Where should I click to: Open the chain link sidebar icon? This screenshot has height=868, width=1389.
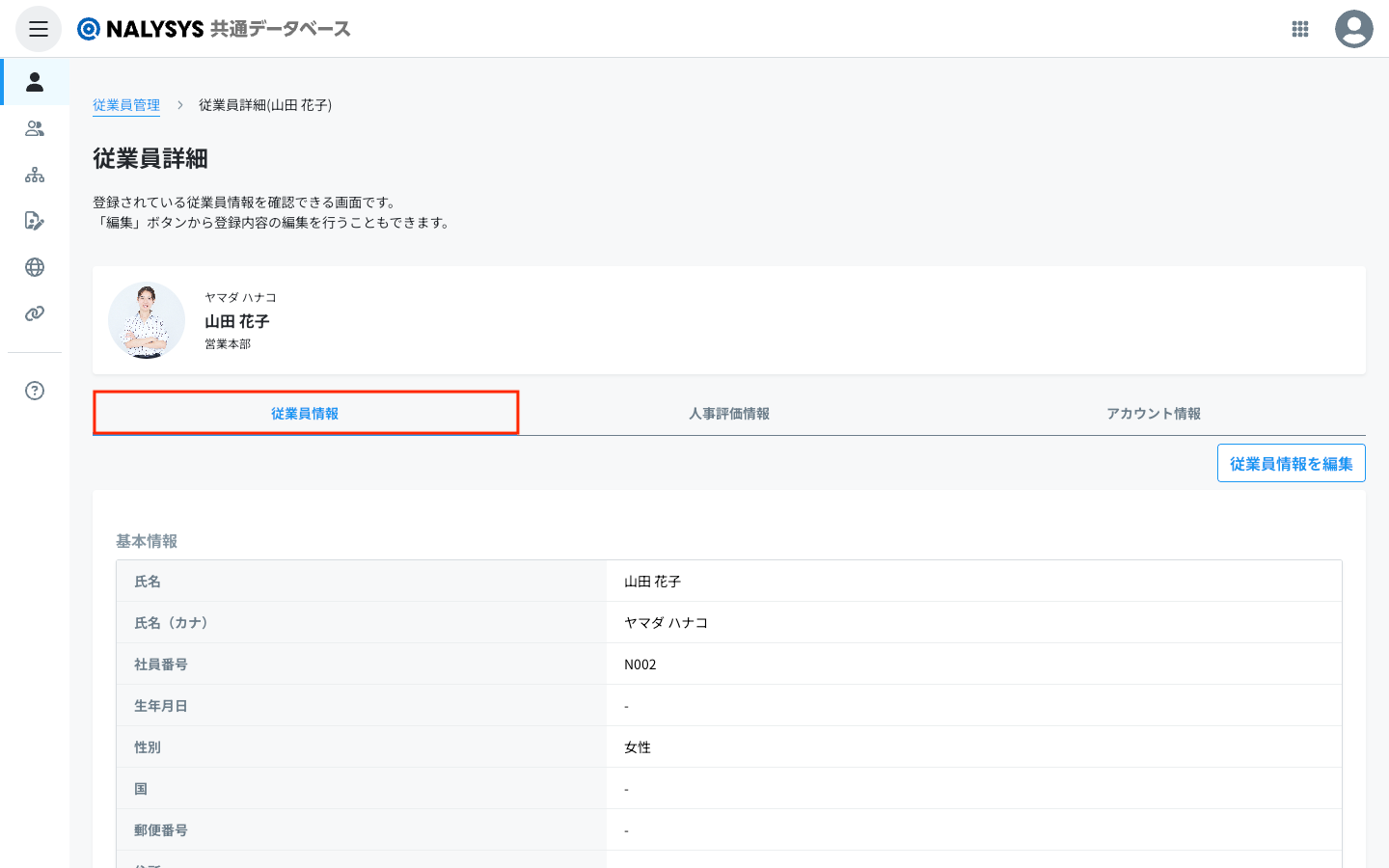click(x=35, y=313)
